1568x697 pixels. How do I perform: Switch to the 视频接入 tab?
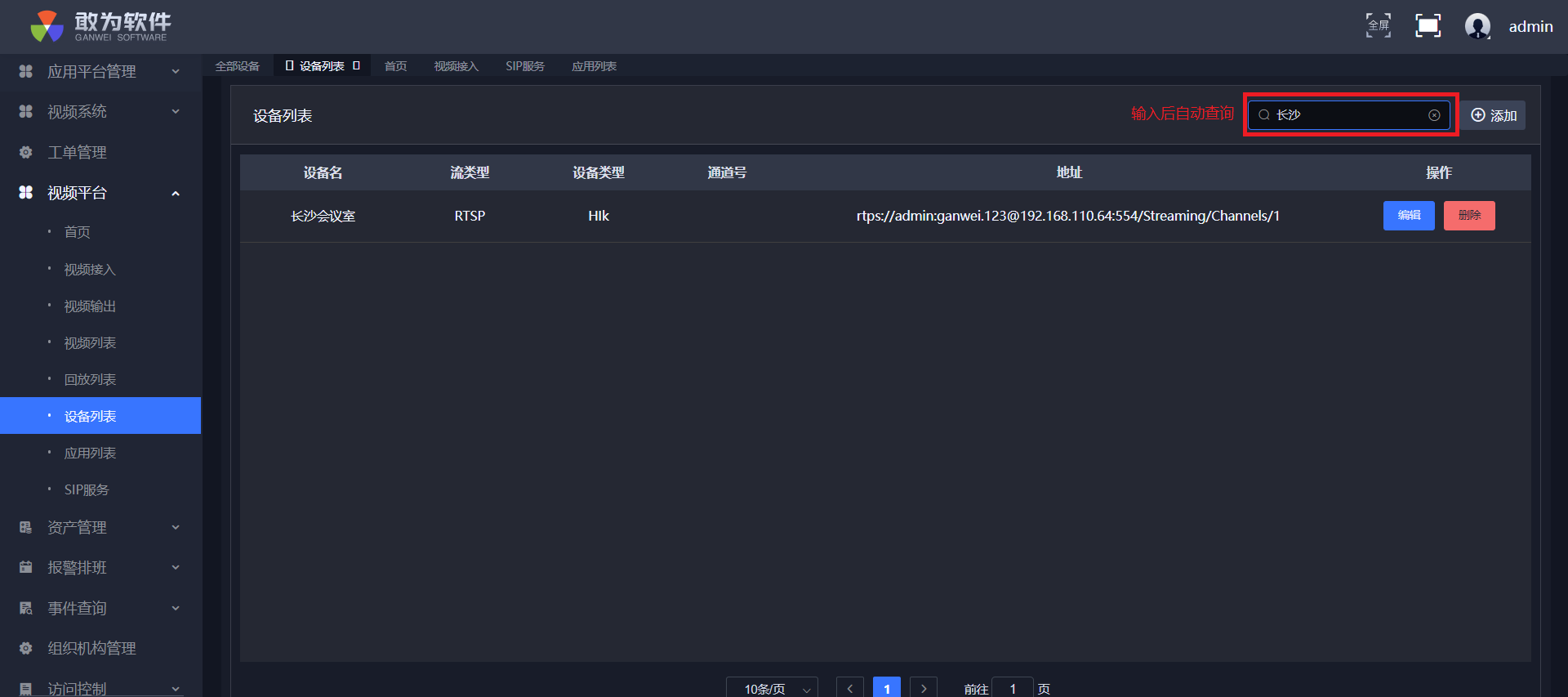pyautogui.click(x=457, y=66)
